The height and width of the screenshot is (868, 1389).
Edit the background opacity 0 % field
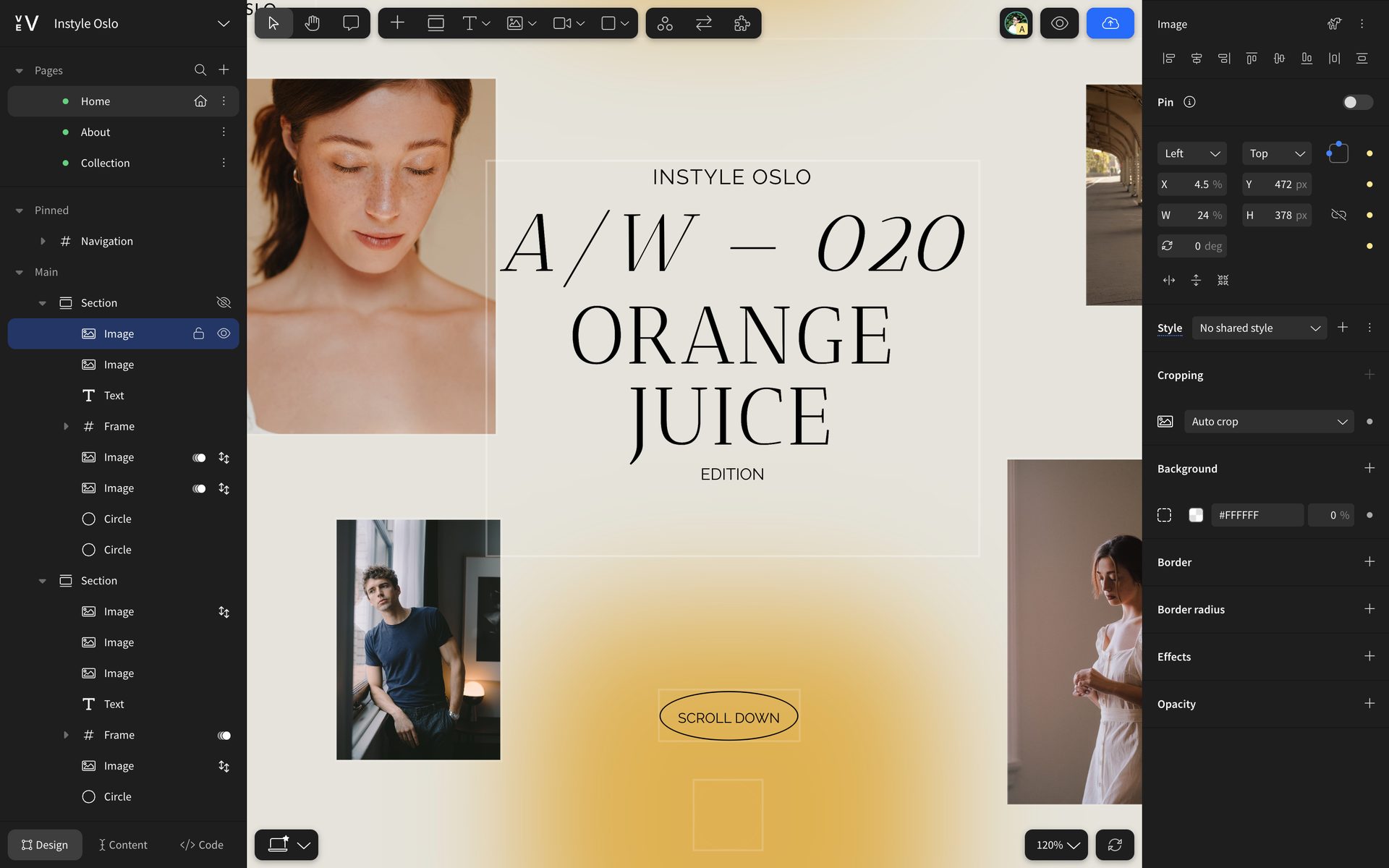click(1330, 515)
